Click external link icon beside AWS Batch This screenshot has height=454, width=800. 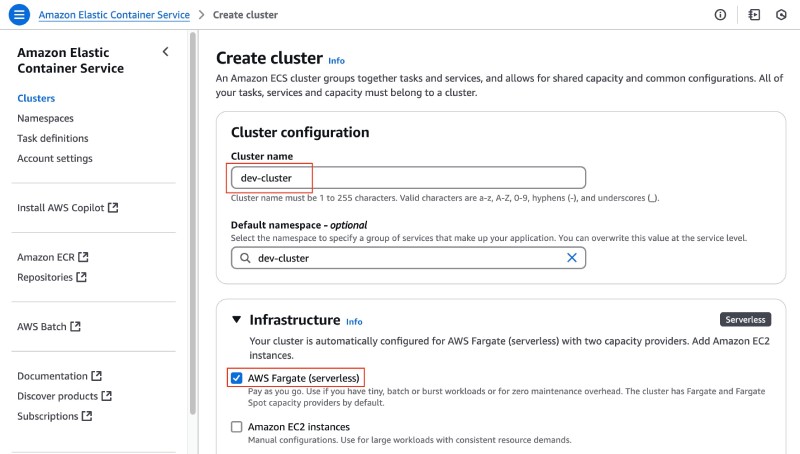click(x=76, y=326)
